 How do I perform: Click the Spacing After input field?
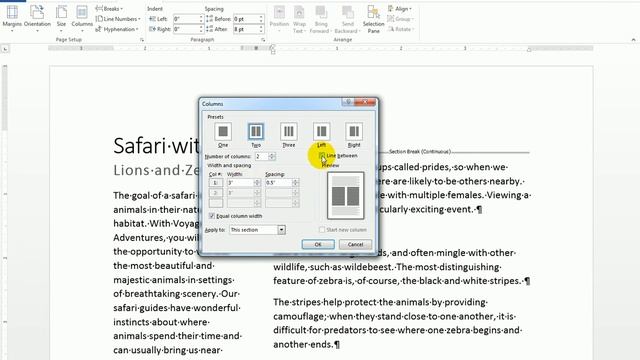(246, 29)
